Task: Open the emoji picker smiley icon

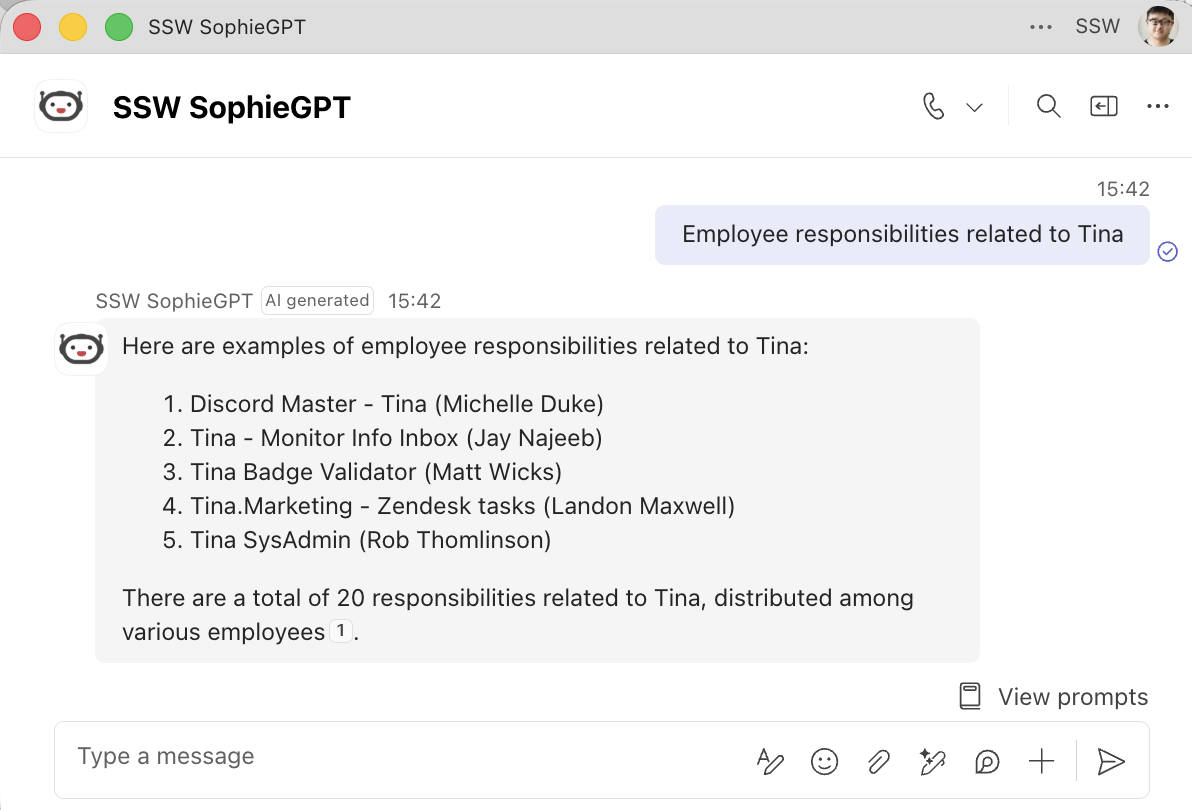Action: [824, 761]
